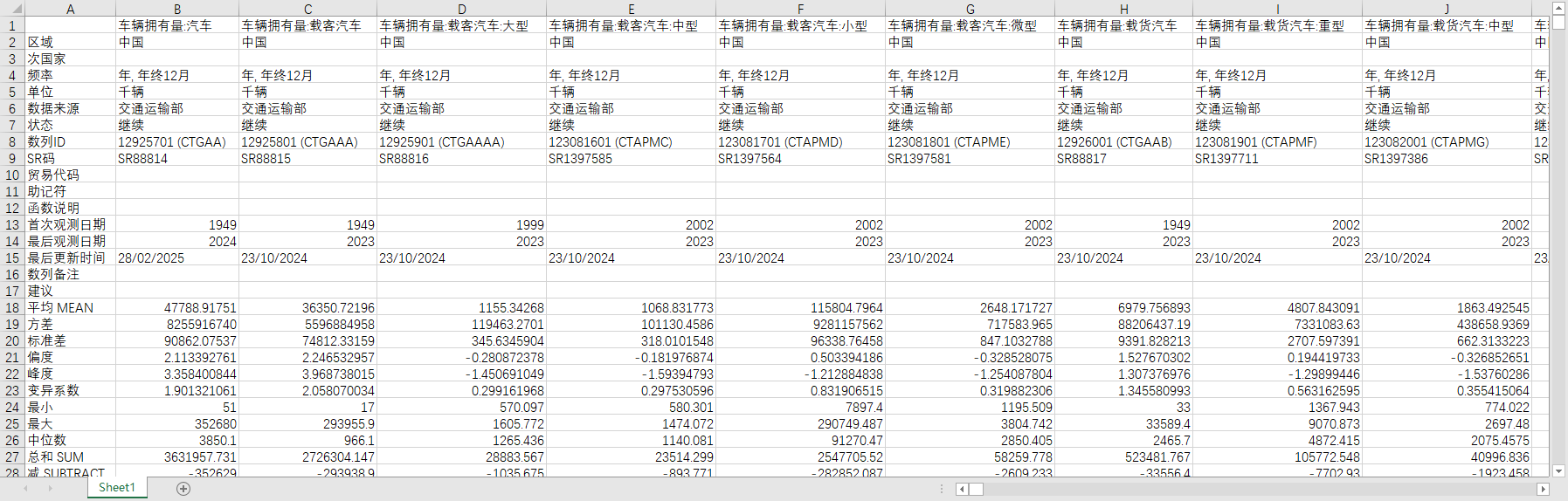Select column D header
Image resolution: width=1568 pixels, height=501 pixels.
[461, 9]
